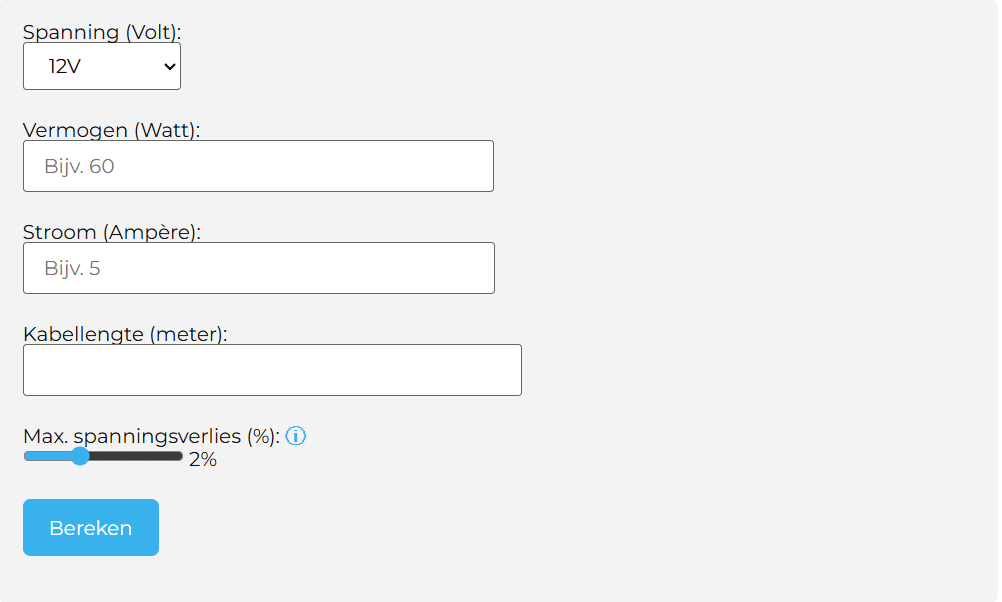1002x602 pixels.
Task: Click the "Spanning (Volt):" label
Action: coord(102,32)
